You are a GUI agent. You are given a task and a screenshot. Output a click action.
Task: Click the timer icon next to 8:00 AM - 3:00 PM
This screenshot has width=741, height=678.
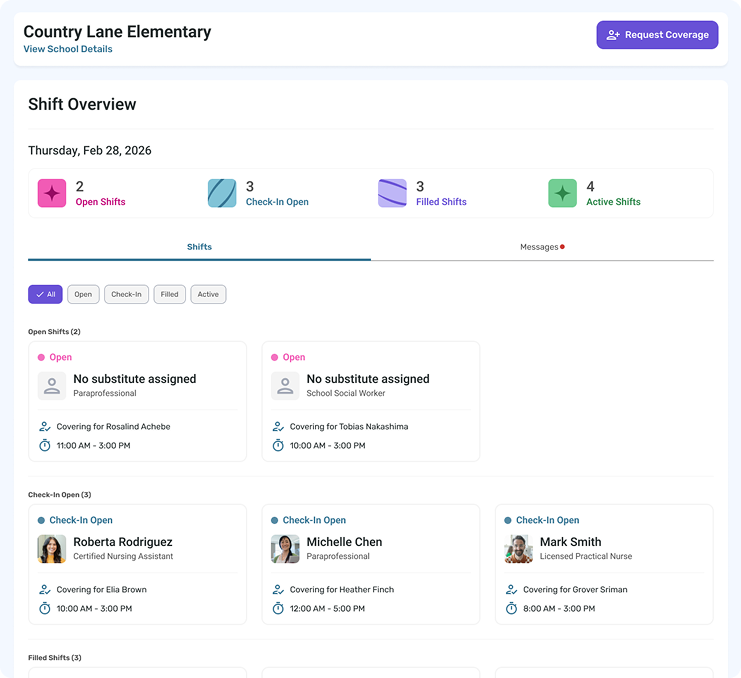511,608
